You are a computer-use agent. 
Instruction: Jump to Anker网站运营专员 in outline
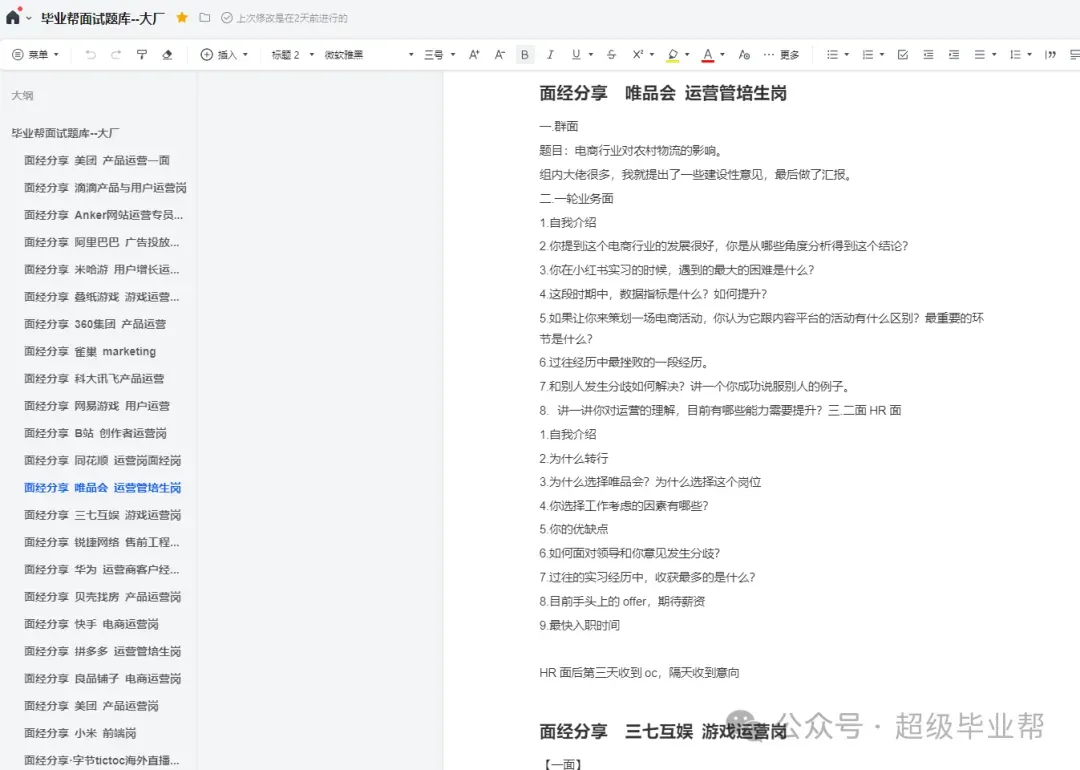coord(103,215)
